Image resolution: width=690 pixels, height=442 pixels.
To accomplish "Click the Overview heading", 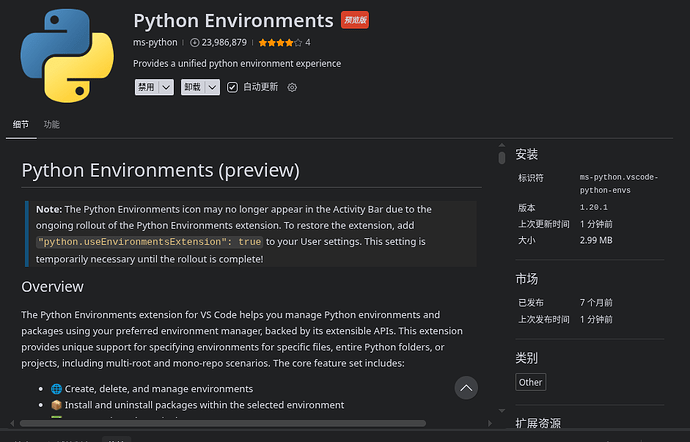I will (52, 287).
